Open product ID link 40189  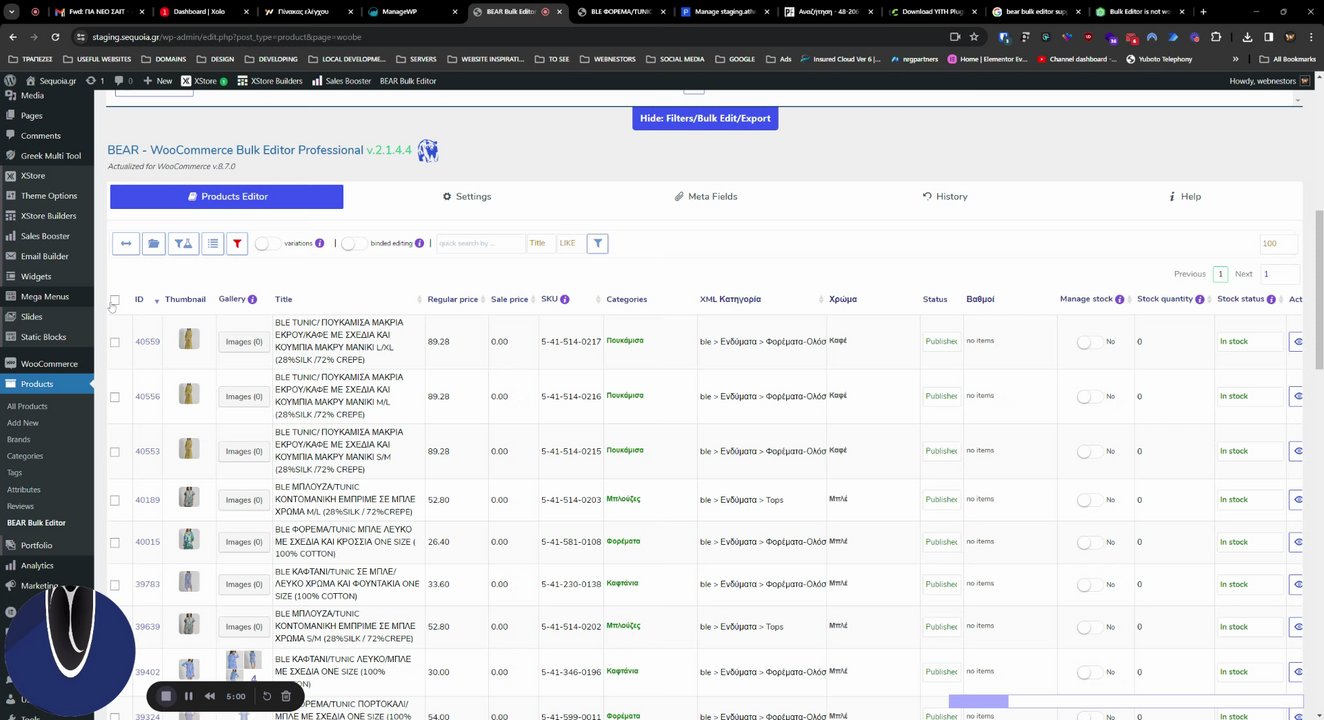(147, 500)
